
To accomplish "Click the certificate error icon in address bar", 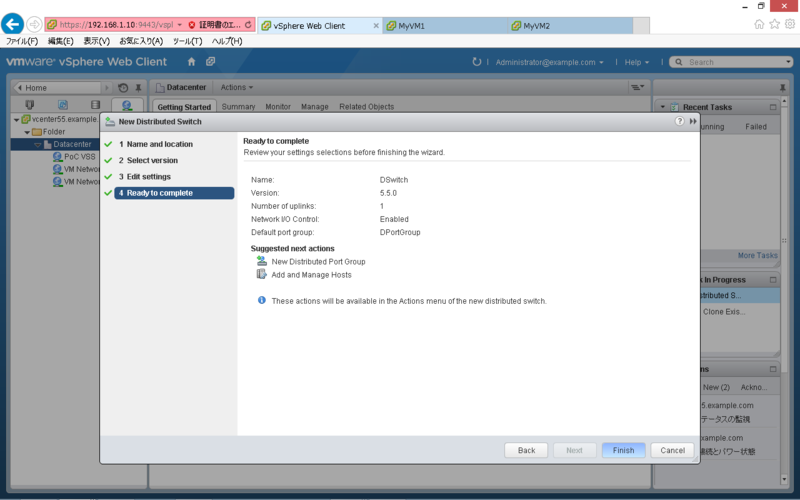I will click(192, 24).
